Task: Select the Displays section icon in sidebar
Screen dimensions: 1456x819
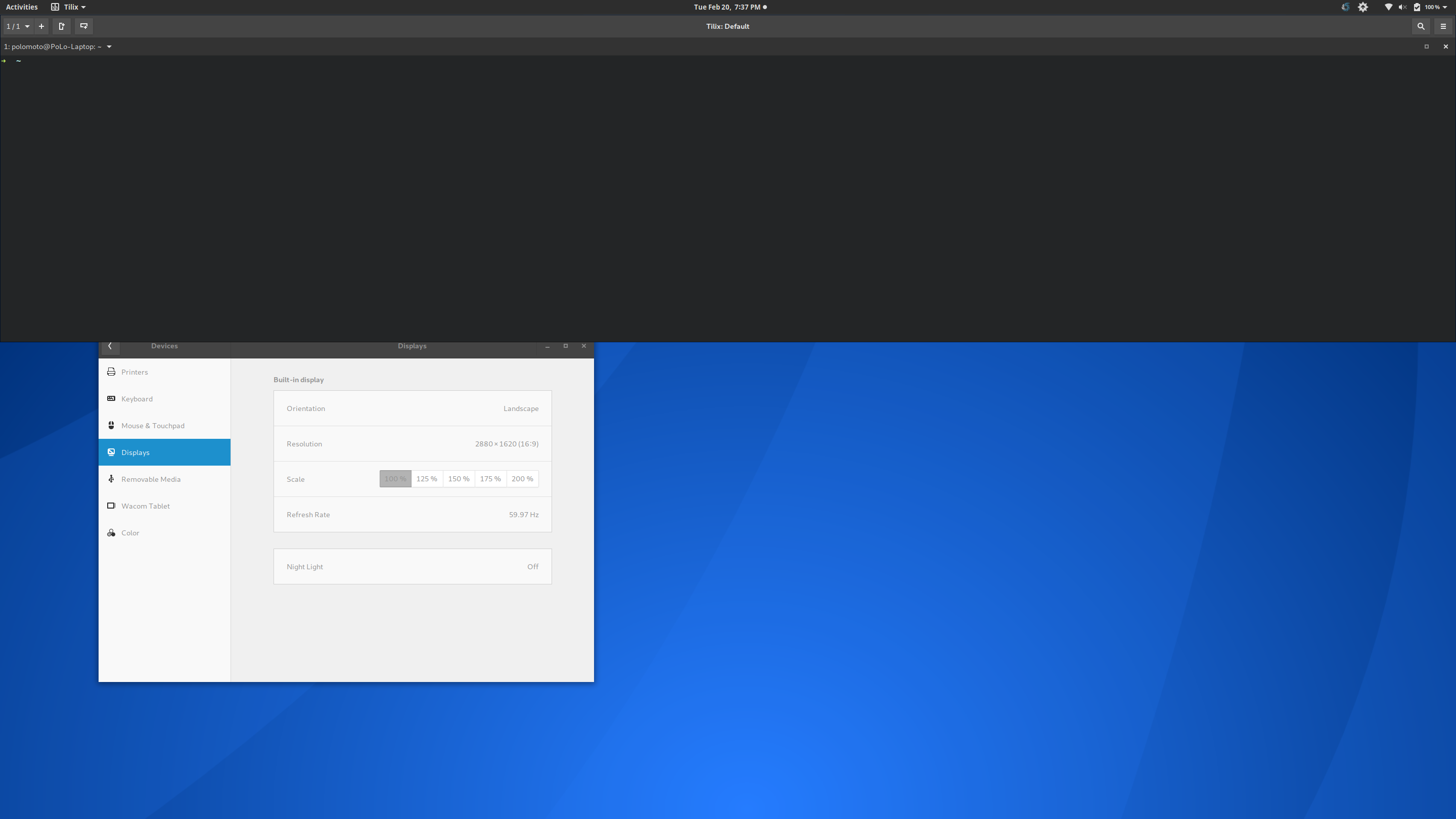Action: (x=111, y=452)
